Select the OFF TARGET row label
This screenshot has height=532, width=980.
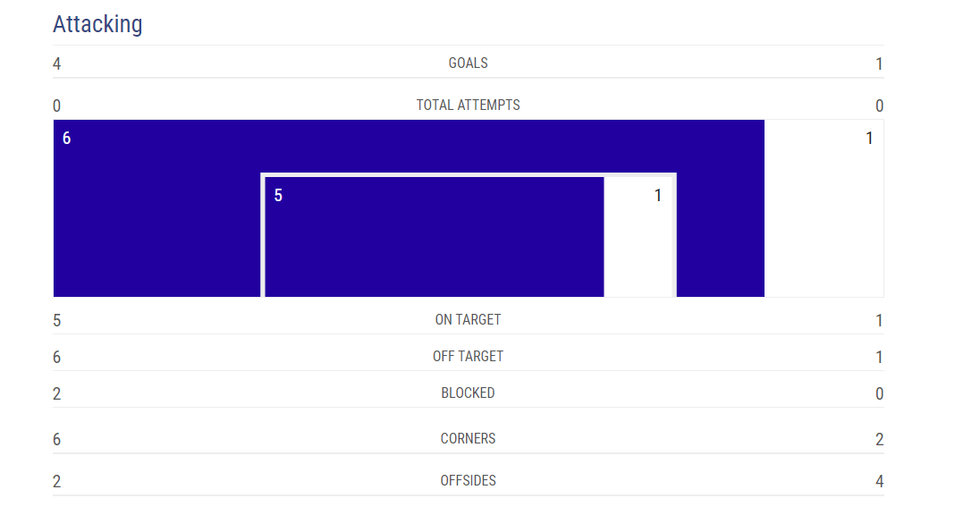pyautogui.click(x=468, y=356)
